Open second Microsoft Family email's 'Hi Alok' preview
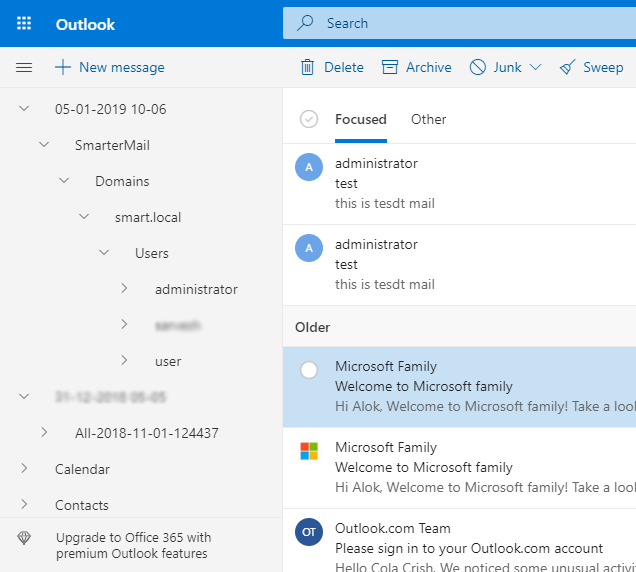The height and width of the screenshot is (572, 636). click(486, 487)
